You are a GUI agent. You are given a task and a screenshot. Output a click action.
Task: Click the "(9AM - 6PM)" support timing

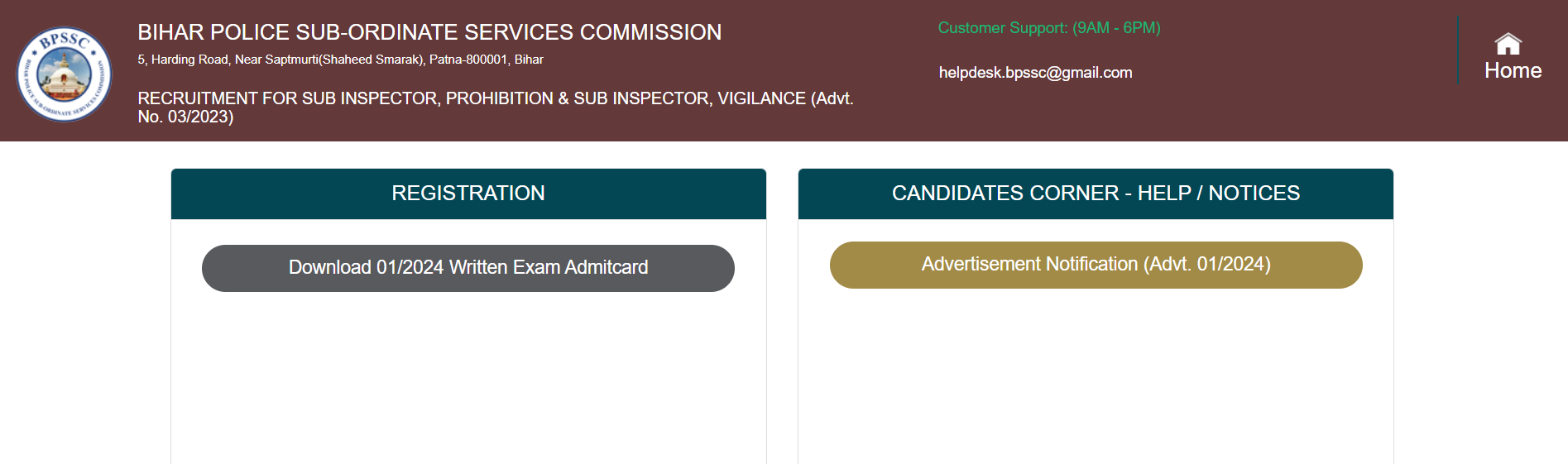click(x=1116, y=28)
